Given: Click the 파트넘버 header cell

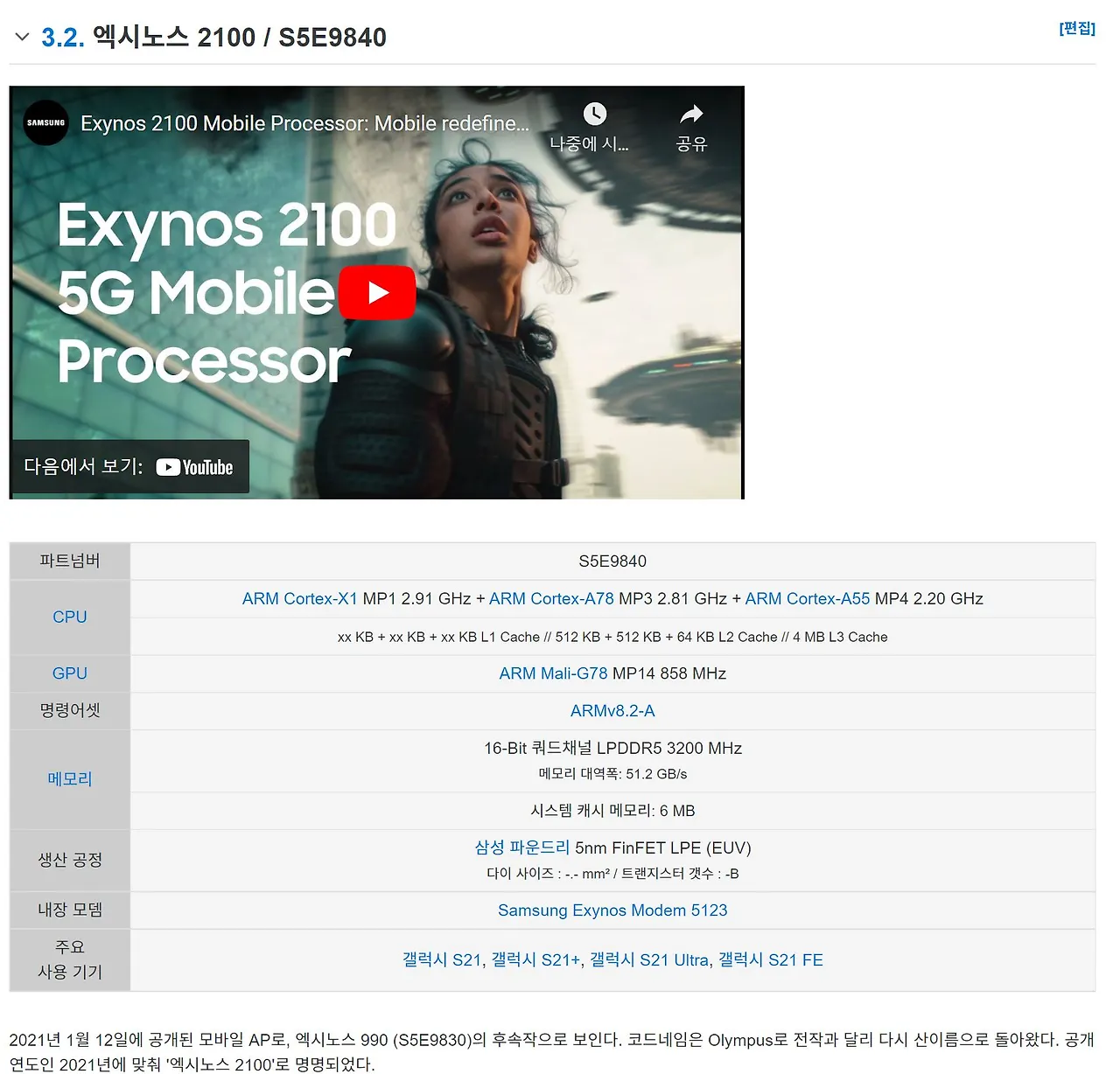Looking at the screenshot, I should pos(70,561).
